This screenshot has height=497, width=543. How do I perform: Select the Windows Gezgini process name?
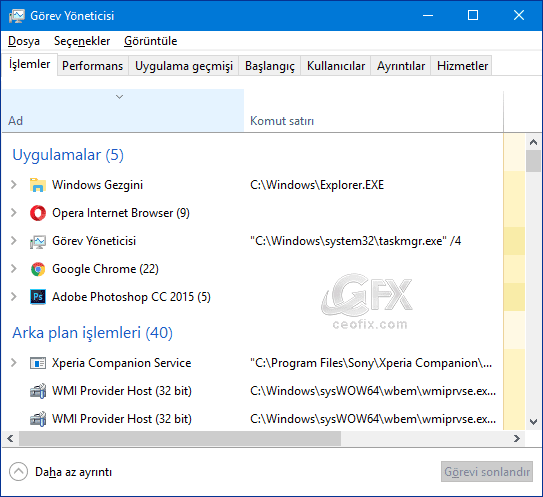pyautogui.click(x=97, y=185)
